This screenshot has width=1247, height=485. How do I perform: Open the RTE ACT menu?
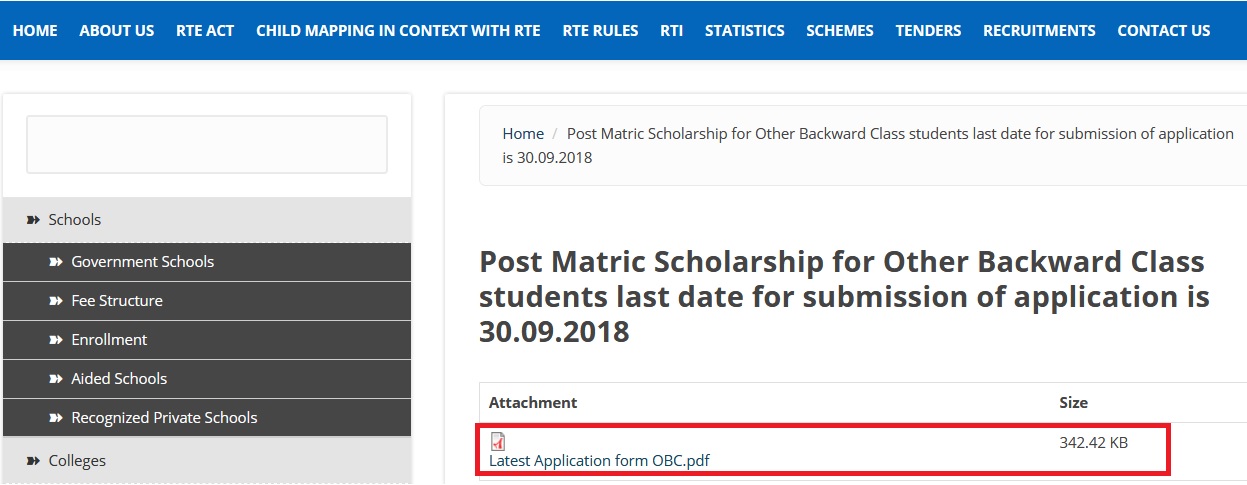(205, 31)
